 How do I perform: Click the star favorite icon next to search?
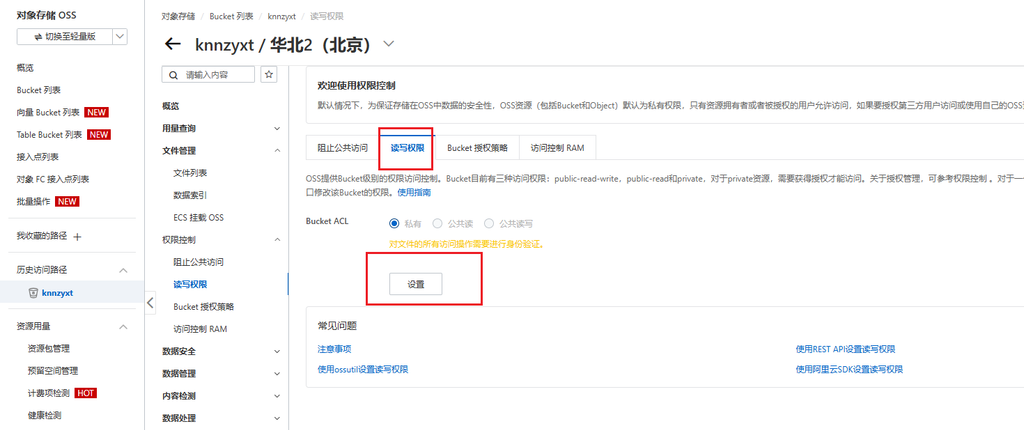coord(268,74)
